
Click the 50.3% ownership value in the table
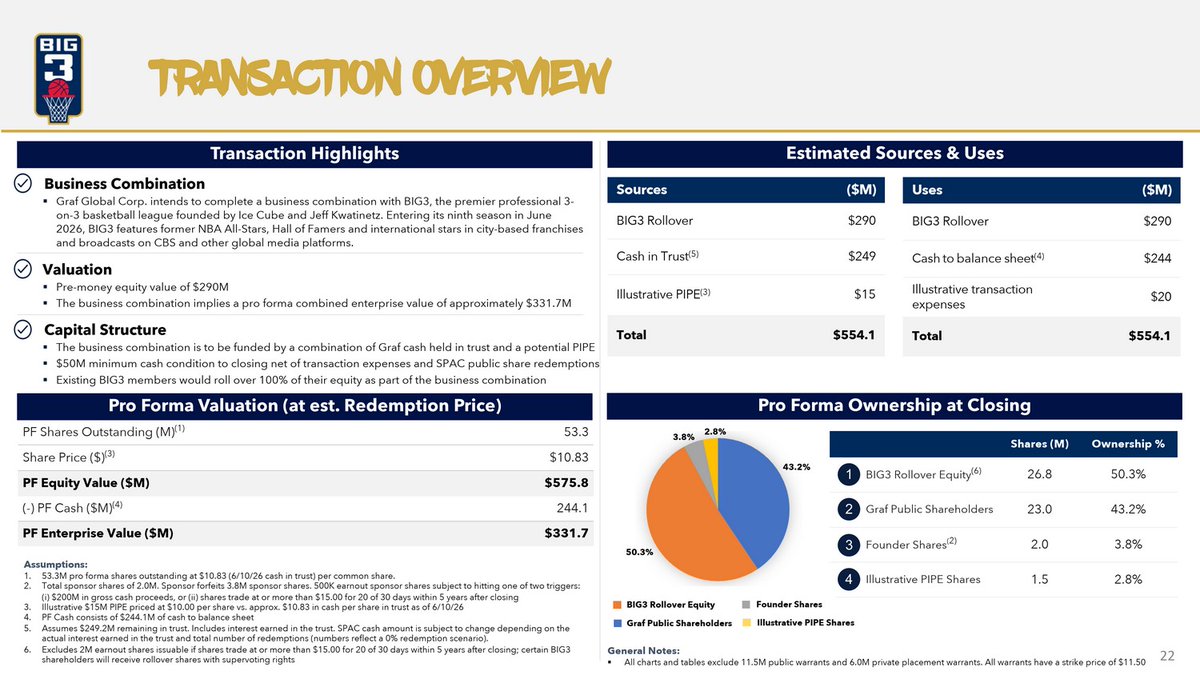[1128, 474]
